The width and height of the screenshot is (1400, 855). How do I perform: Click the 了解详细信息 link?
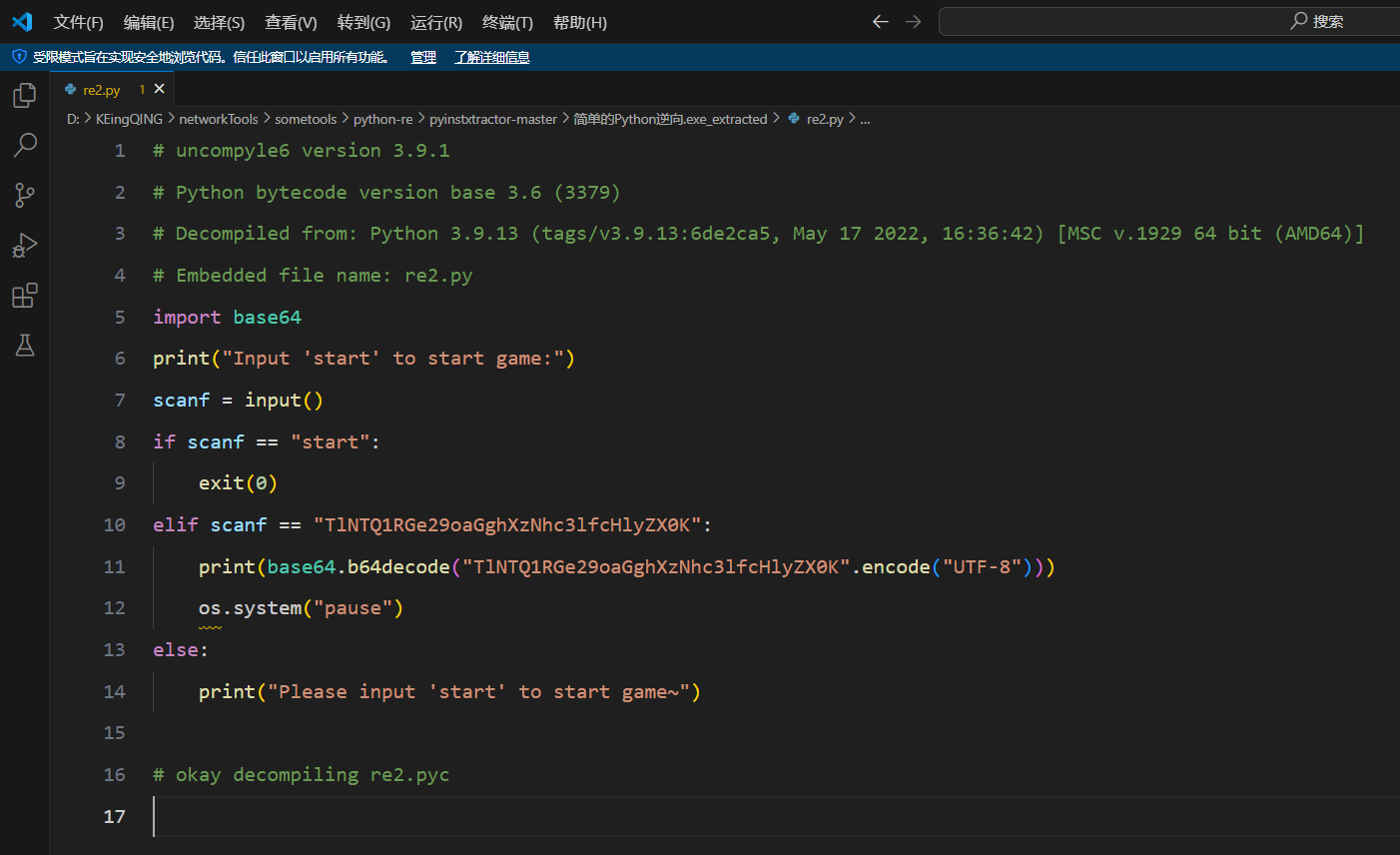click(x=492, y=57)
